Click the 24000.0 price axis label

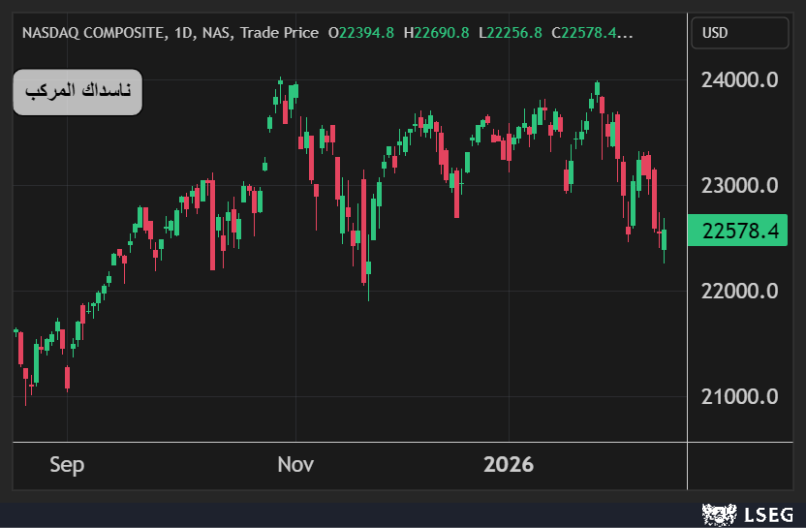pos(738,80)
